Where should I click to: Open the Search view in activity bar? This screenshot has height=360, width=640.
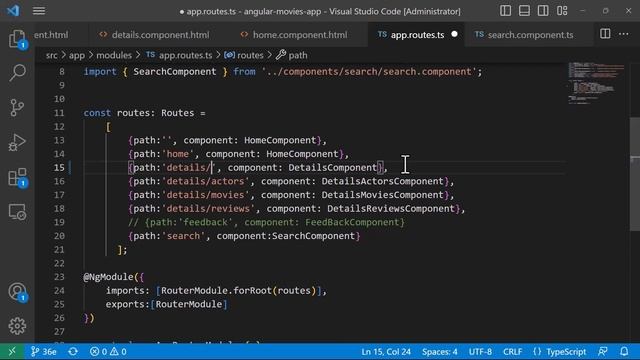tap(17, 73)
